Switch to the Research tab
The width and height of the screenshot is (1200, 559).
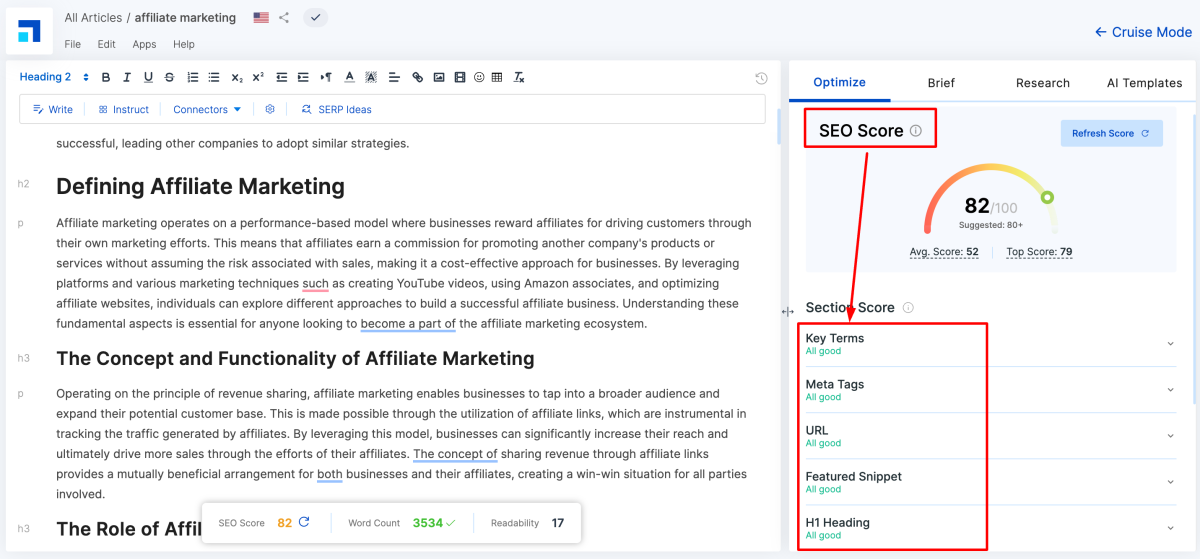click(x=1042, y=83)
